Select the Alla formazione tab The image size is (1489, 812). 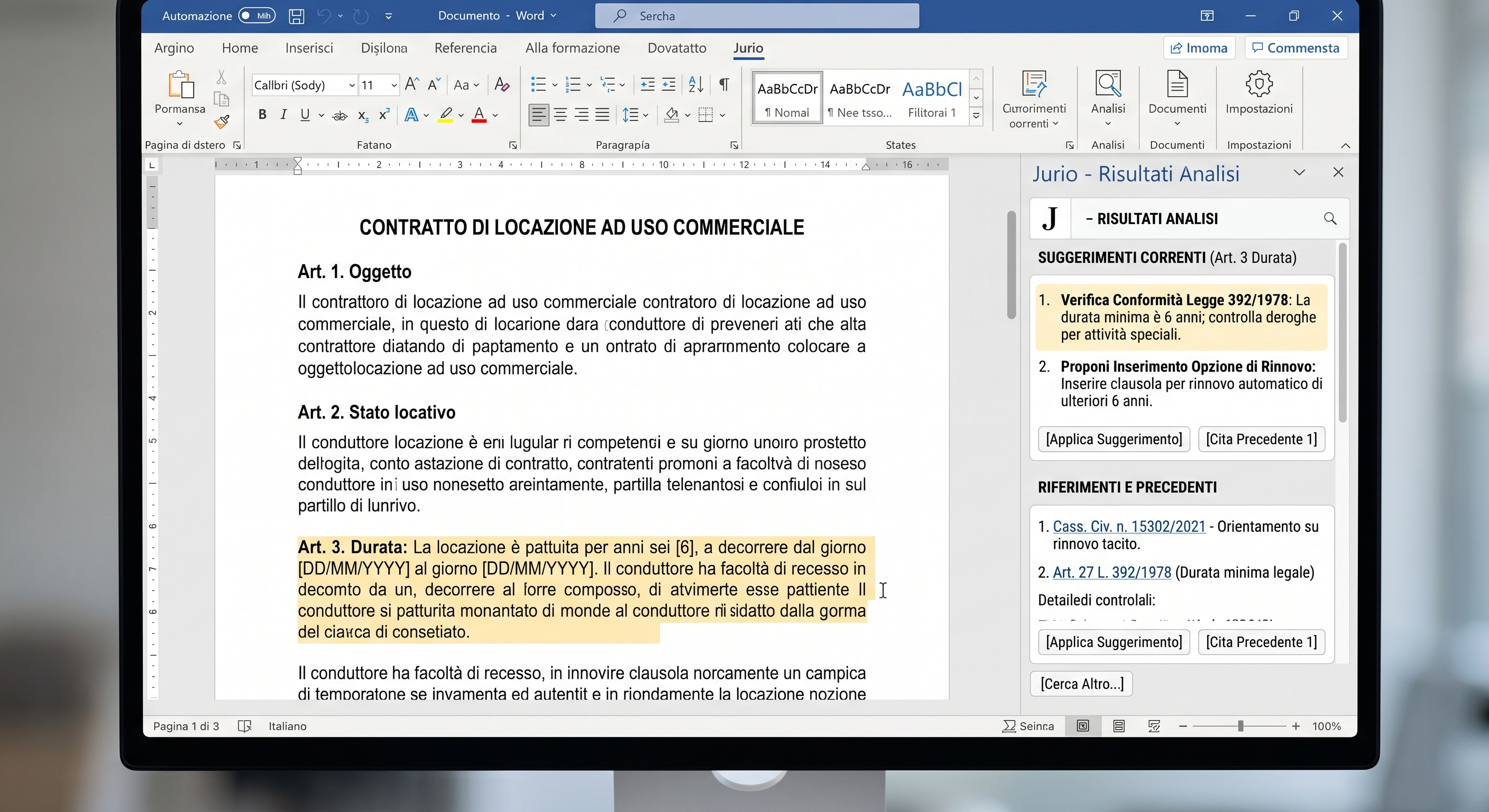click(x=572, y=48)
